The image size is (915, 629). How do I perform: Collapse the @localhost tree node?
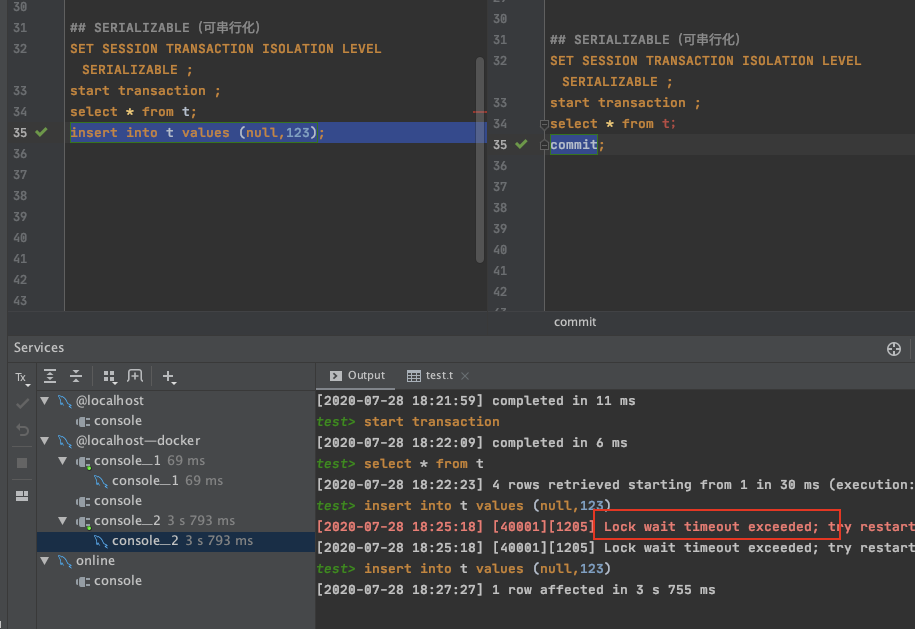point(45,401)
